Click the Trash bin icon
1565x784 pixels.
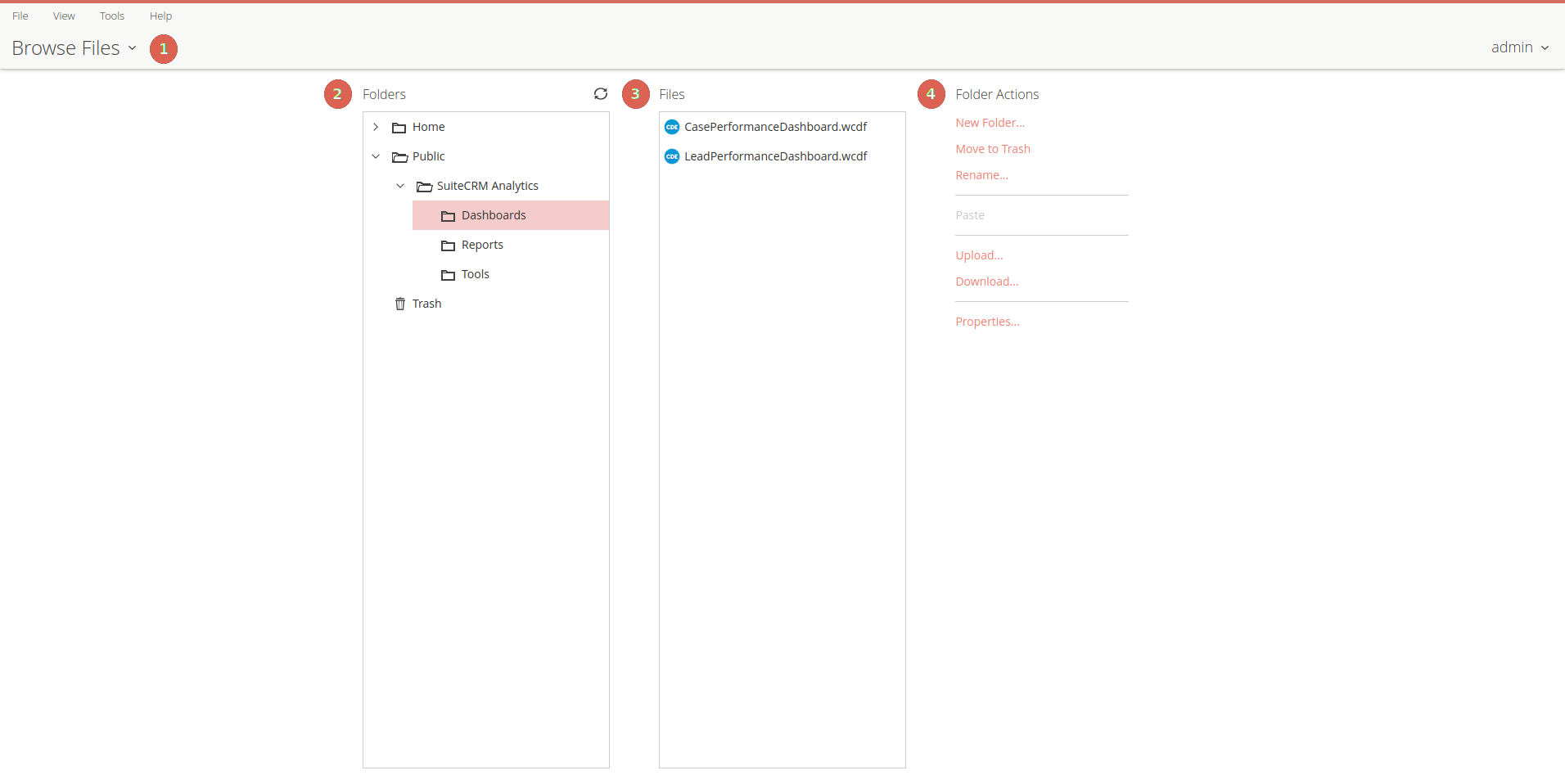400,304
